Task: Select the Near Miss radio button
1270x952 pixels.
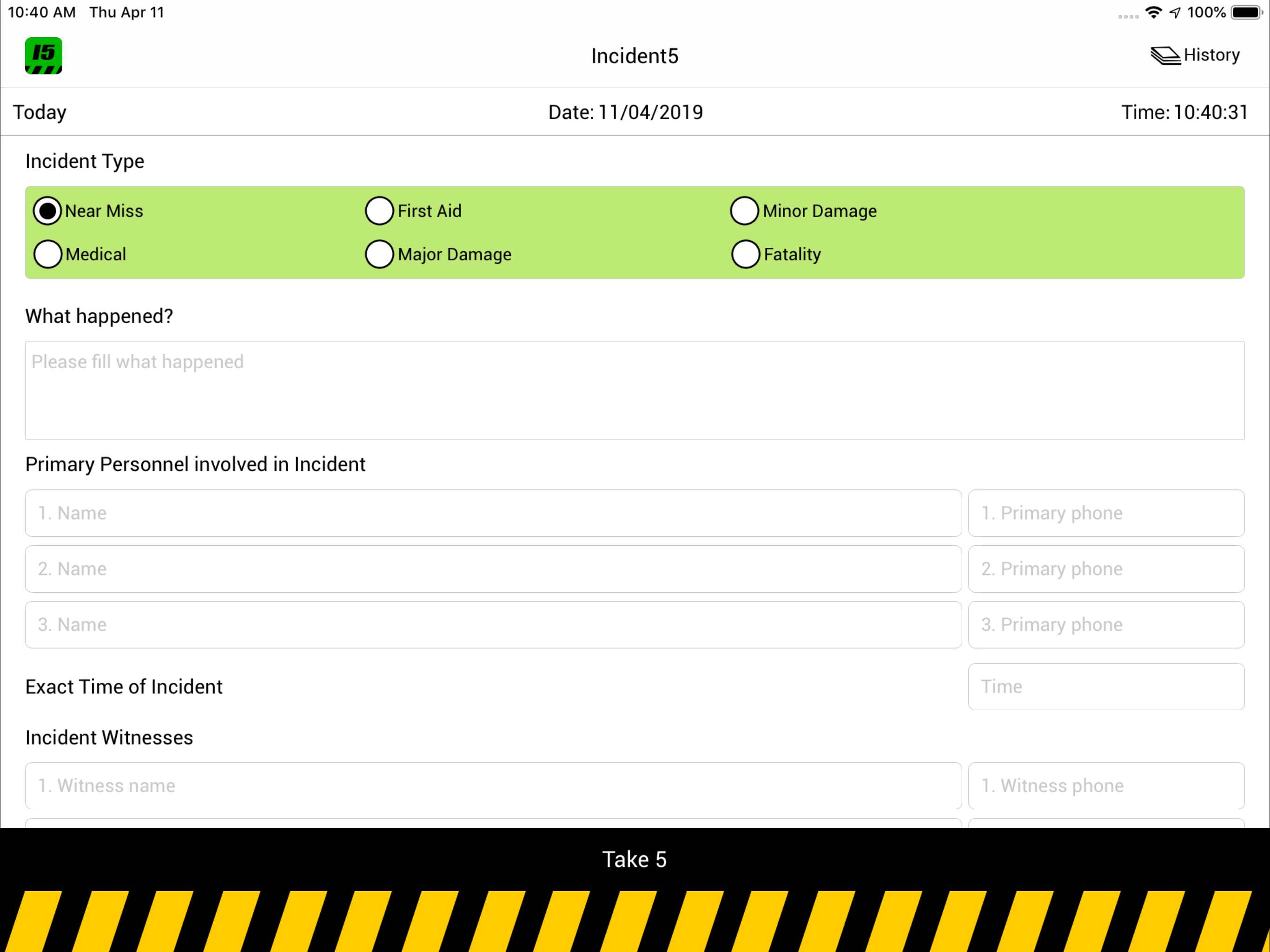Action: (x=48, y=211)
